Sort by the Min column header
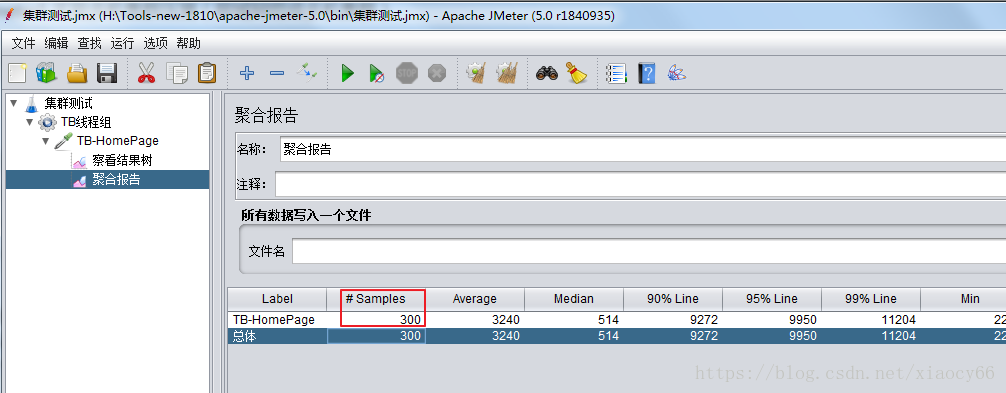 tap(963, 299)
